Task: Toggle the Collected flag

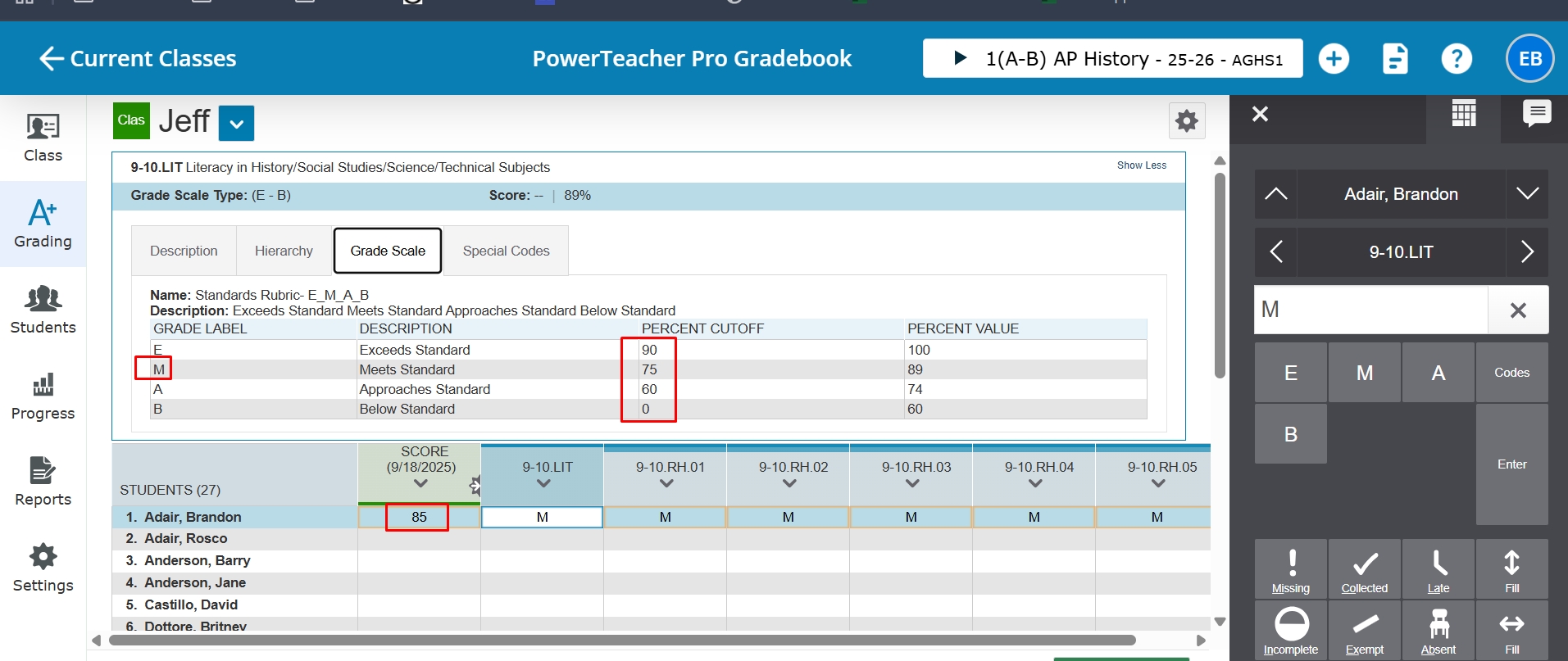Action: click(1364, 569)
